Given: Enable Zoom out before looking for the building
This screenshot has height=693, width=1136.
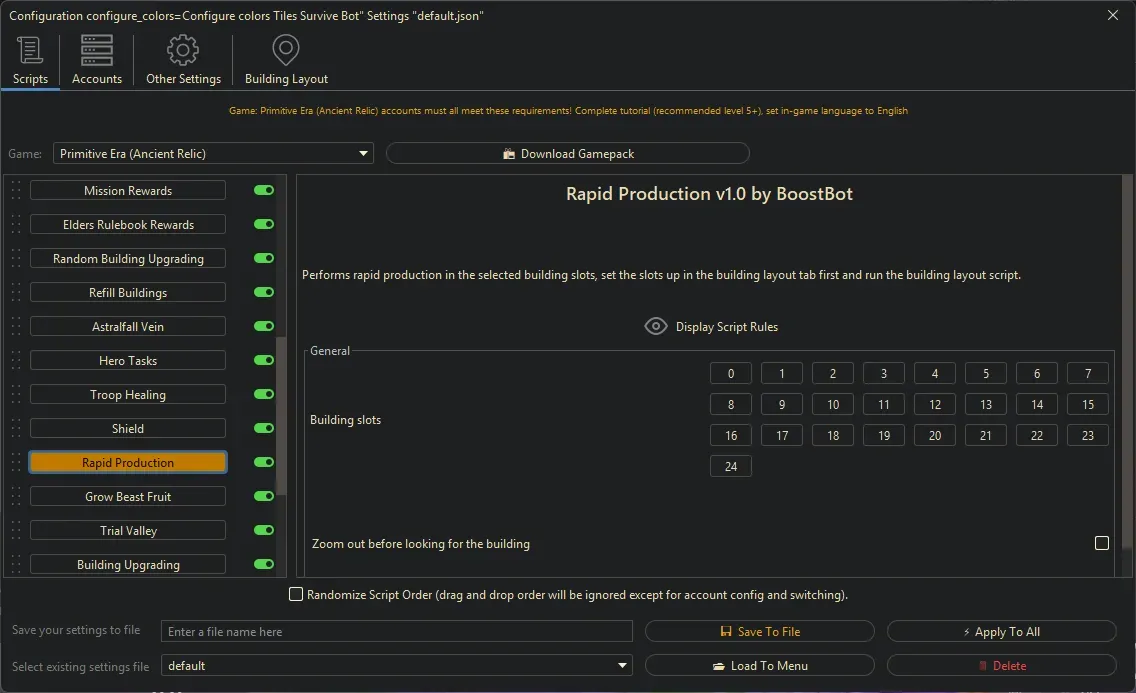Looking at the screenshot, I should click(1102, 542).
